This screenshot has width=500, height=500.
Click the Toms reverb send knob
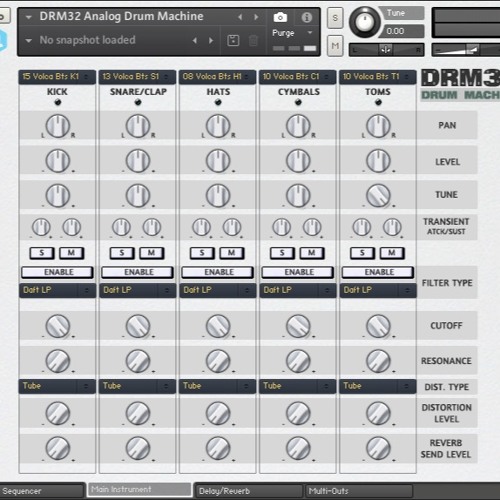pos(378,448)
